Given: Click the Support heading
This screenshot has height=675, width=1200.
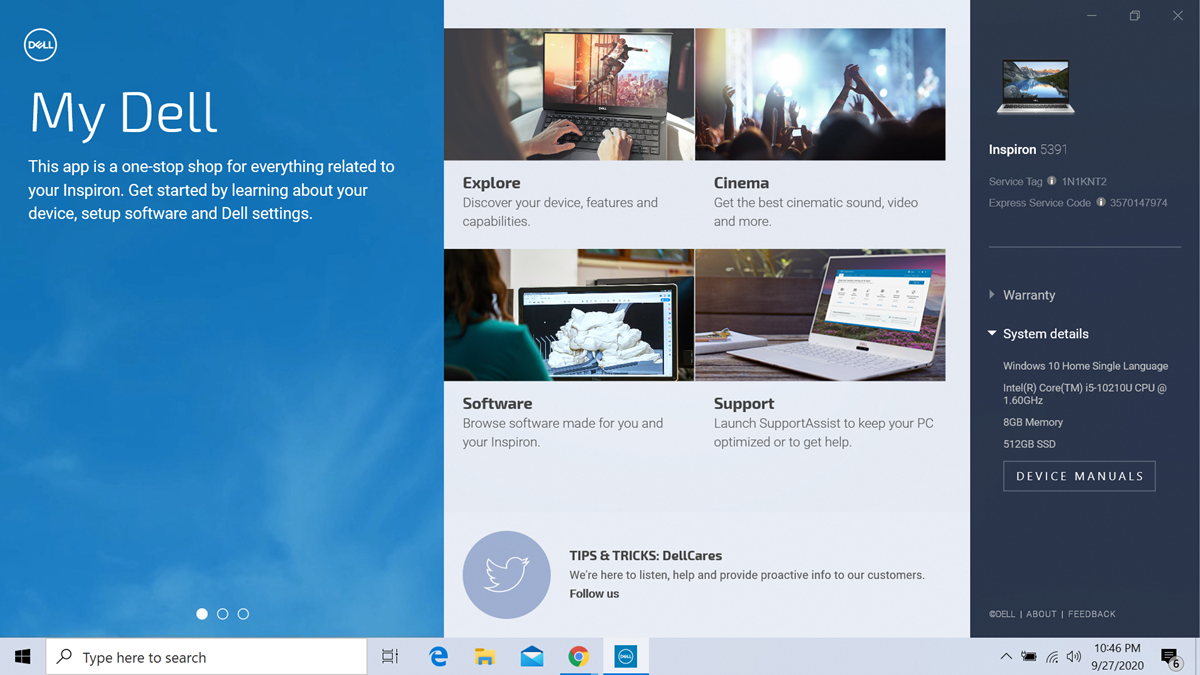Looking at the screenshot, I should coord(744,404).
